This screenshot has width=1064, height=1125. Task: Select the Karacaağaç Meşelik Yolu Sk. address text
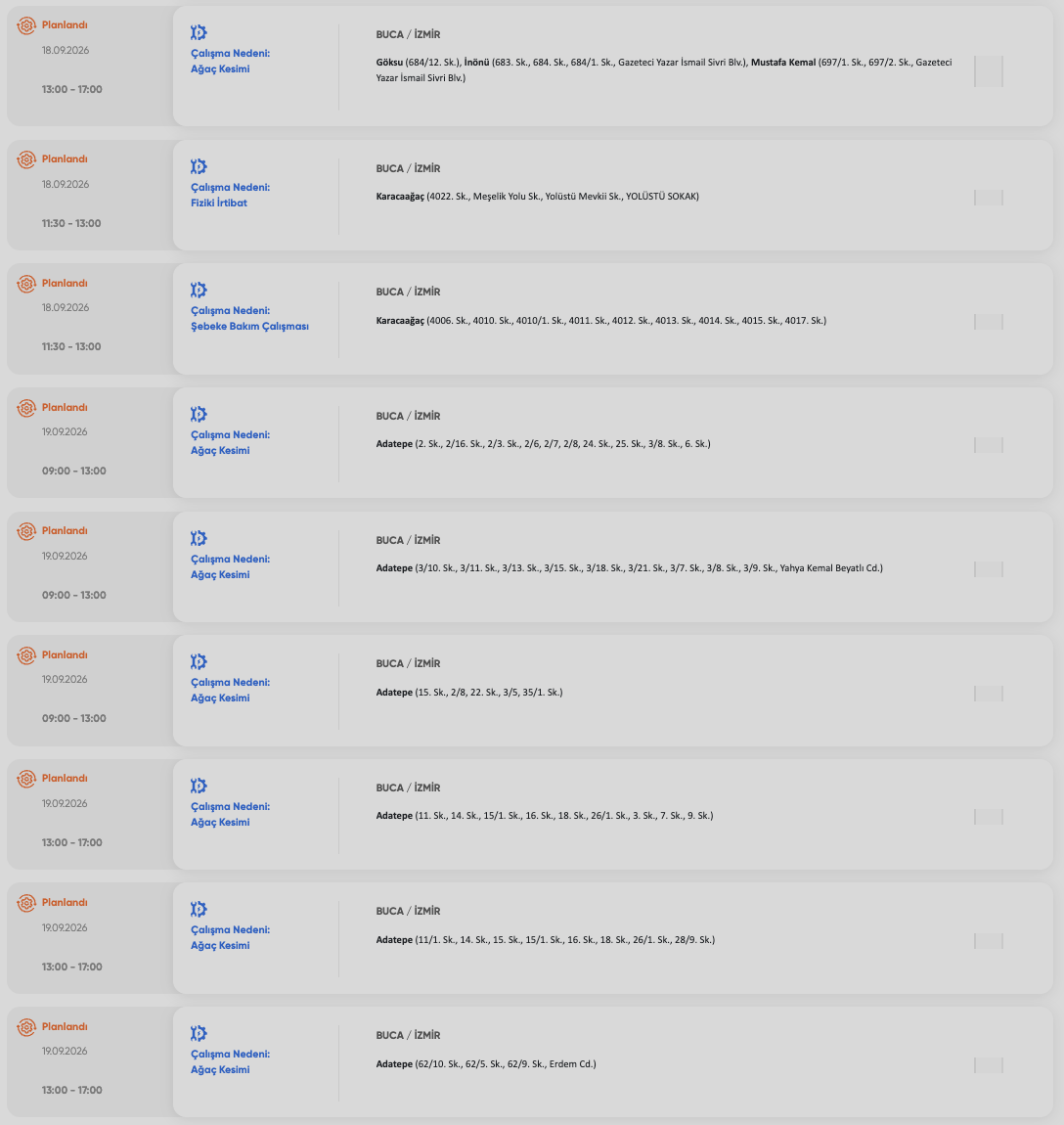[x=538, y=197]
